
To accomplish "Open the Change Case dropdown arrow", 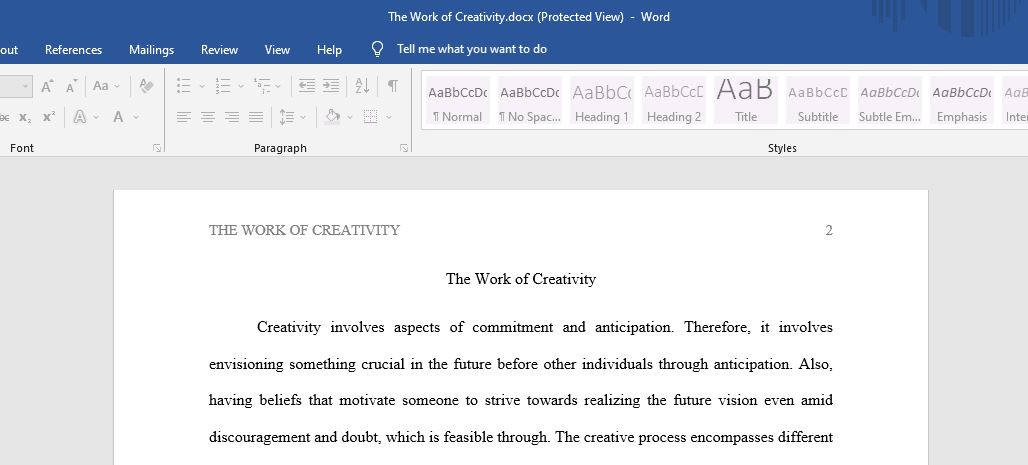I will click(117, 86).
